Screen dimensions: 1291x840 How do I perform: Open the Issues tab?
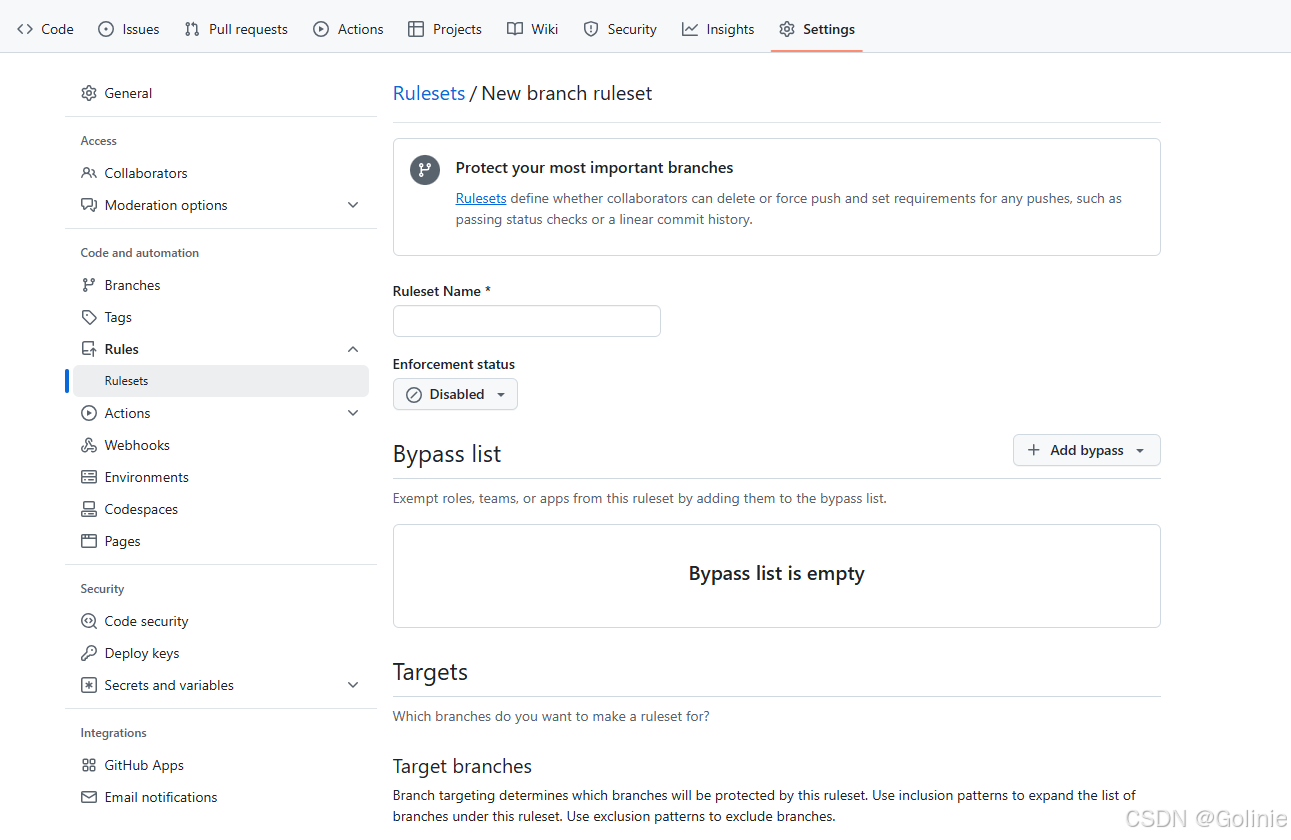coord(129,29)
